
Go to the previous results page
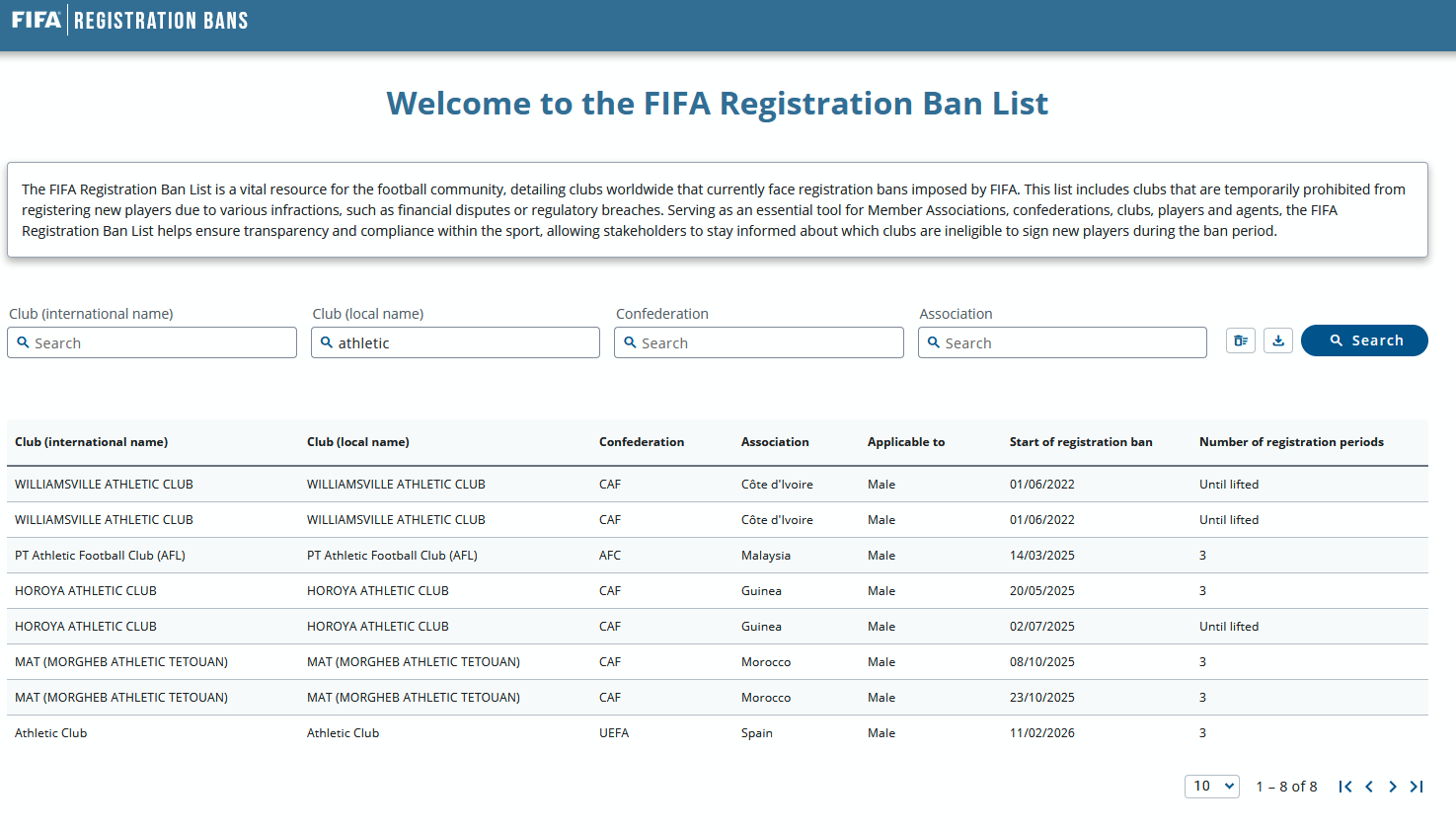pos(1369,787)
